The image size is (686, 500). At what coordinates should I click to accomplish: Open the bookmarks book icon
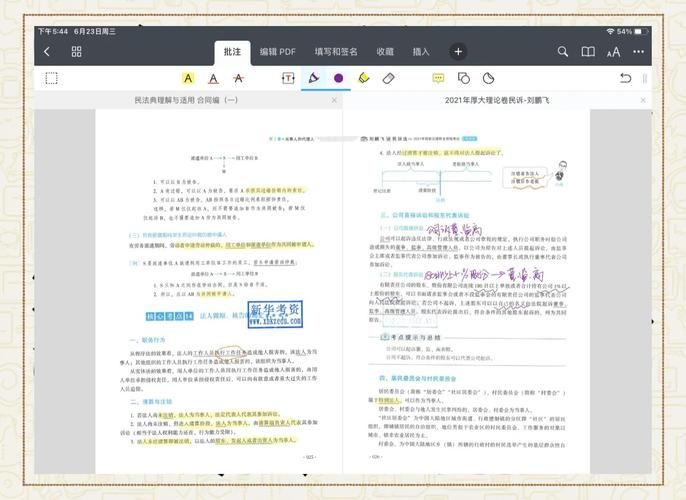pyautogui.click(x=588, y=52)
